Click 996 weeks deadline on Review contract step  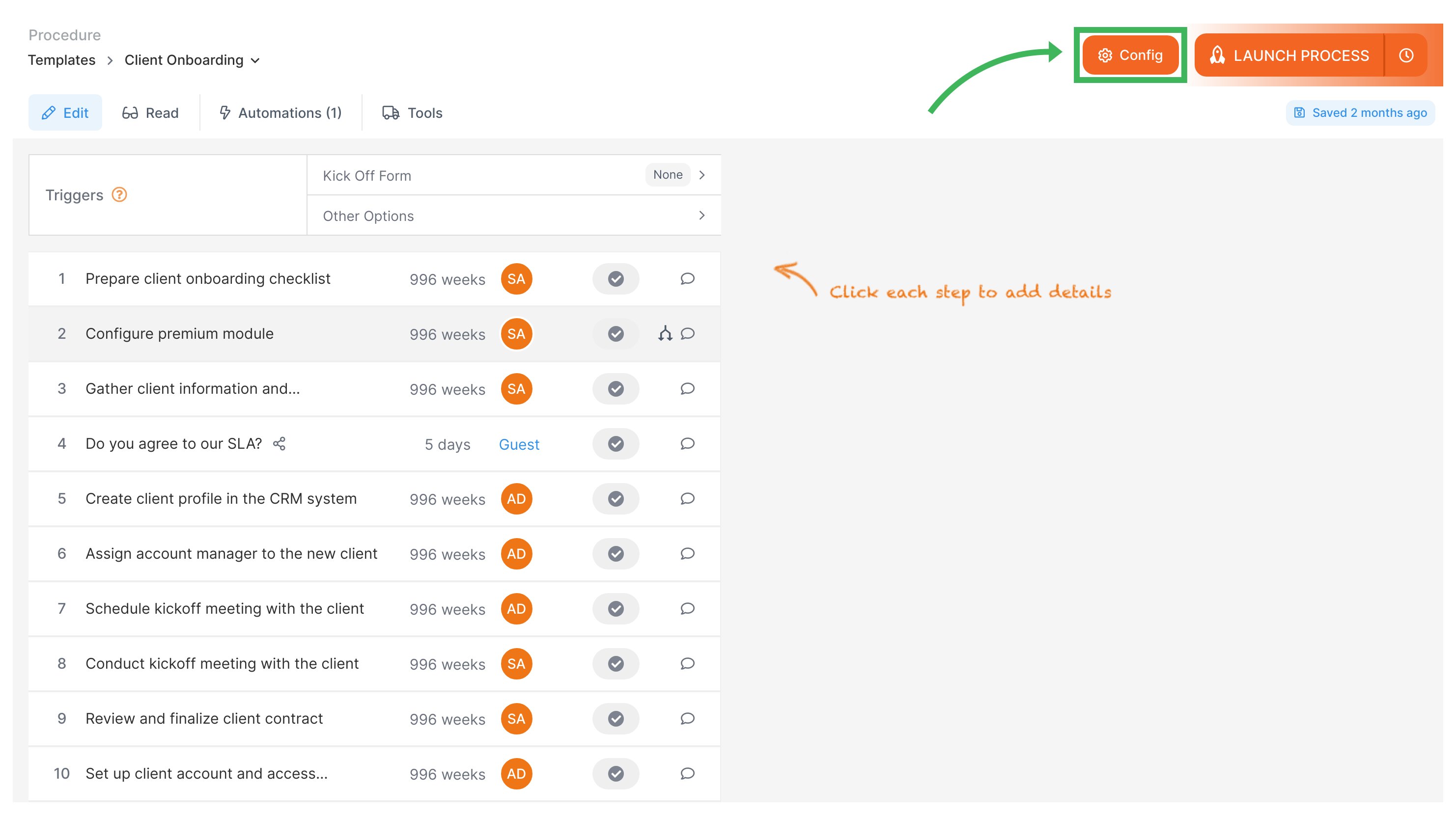point(447,720)
